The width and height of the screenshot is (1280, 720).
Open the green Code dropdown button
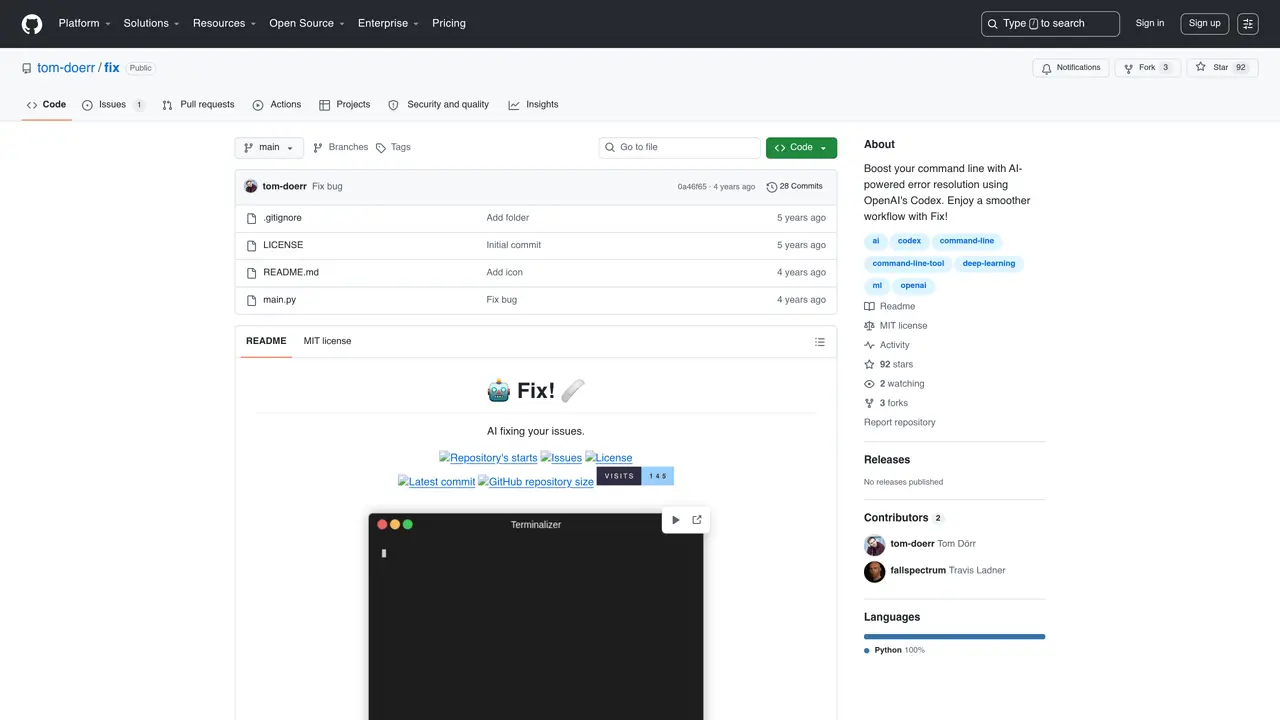tap(801, 147)
